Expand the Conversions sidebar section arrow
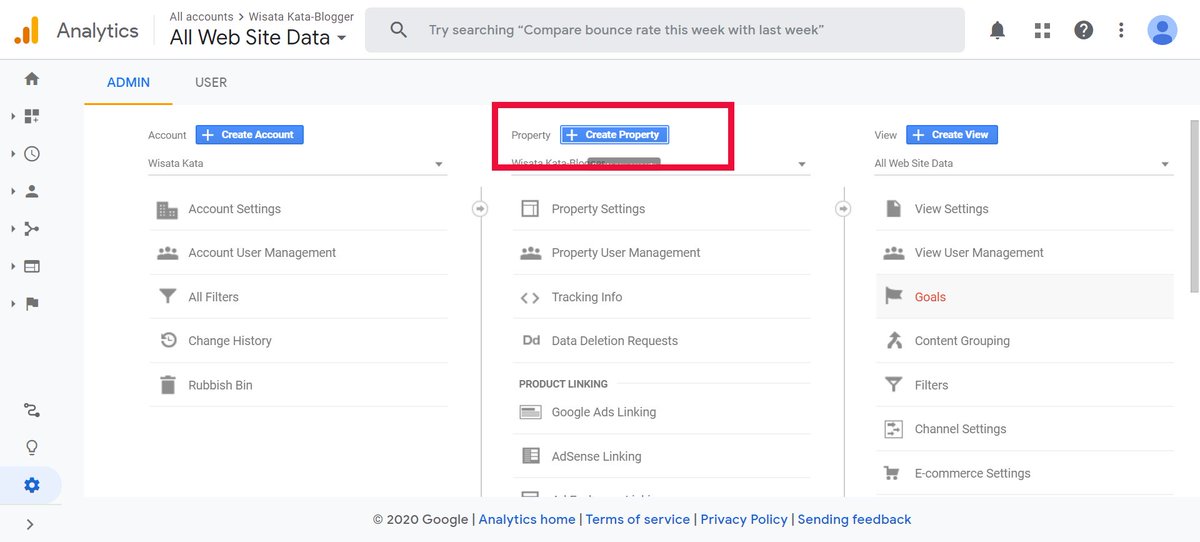Screen dimensions: 1200x542 (13, 304)
